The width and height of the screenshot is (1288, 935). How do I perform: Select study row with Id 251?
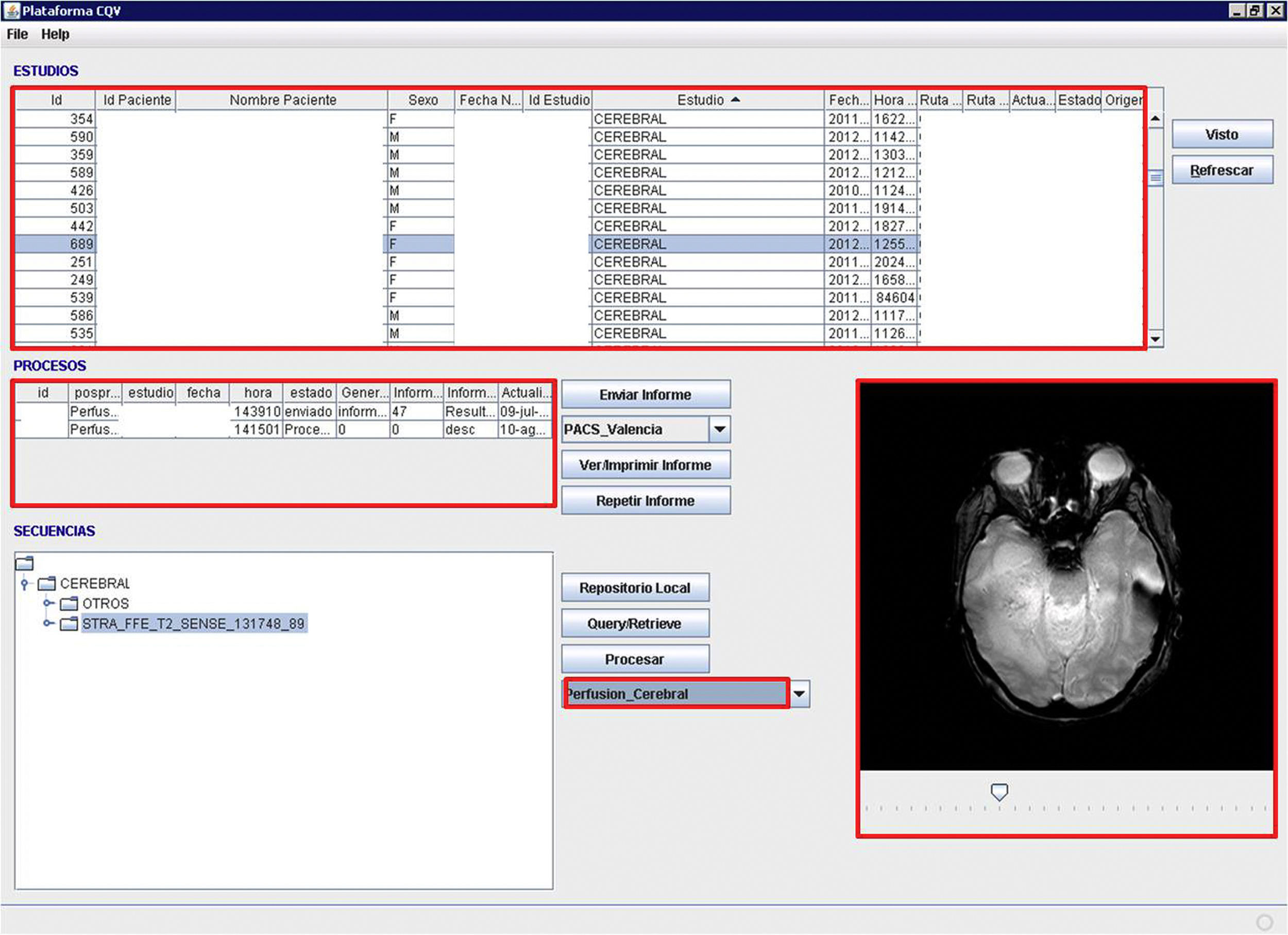pyautogui.click(x=82, y=262)
